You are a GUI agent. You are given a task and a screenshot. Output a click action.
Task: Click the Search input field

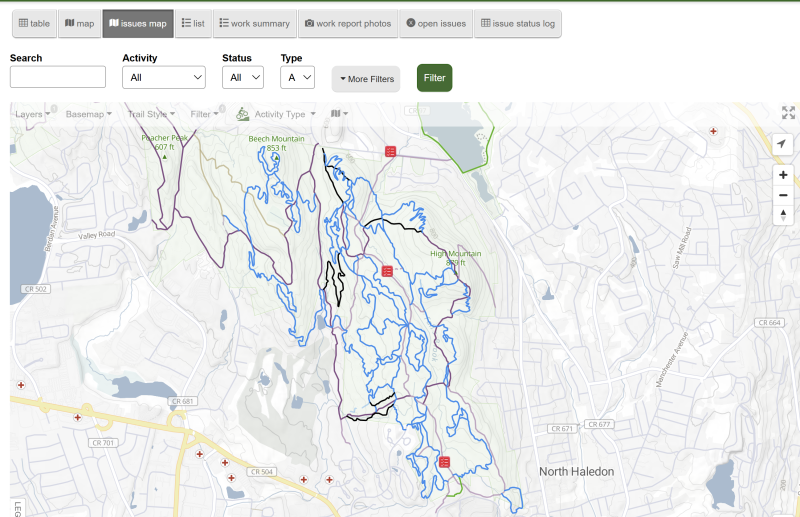pos(58,77)
